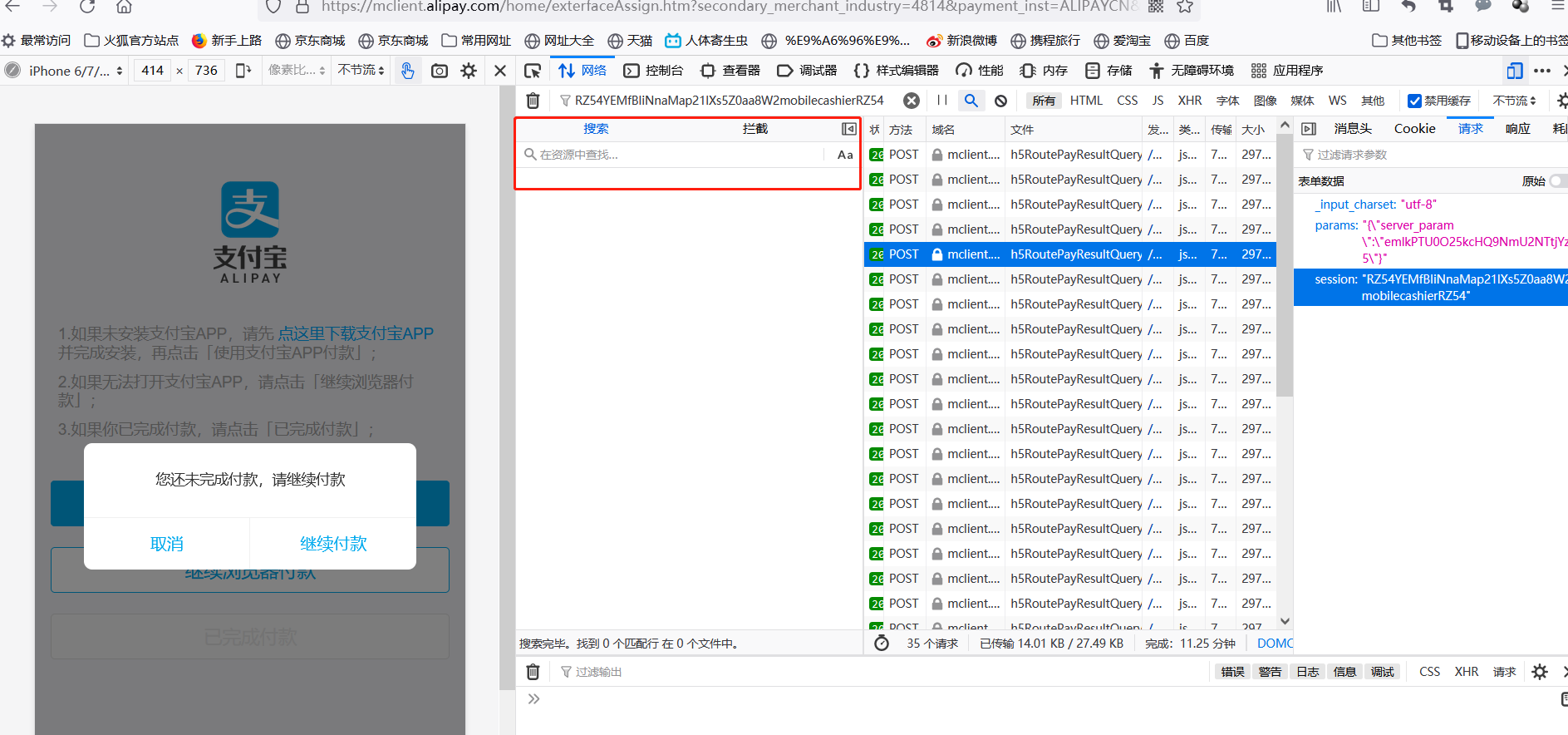Open Cookie tab in request details
This screenshot has width=1568, height=735.
1415,129
